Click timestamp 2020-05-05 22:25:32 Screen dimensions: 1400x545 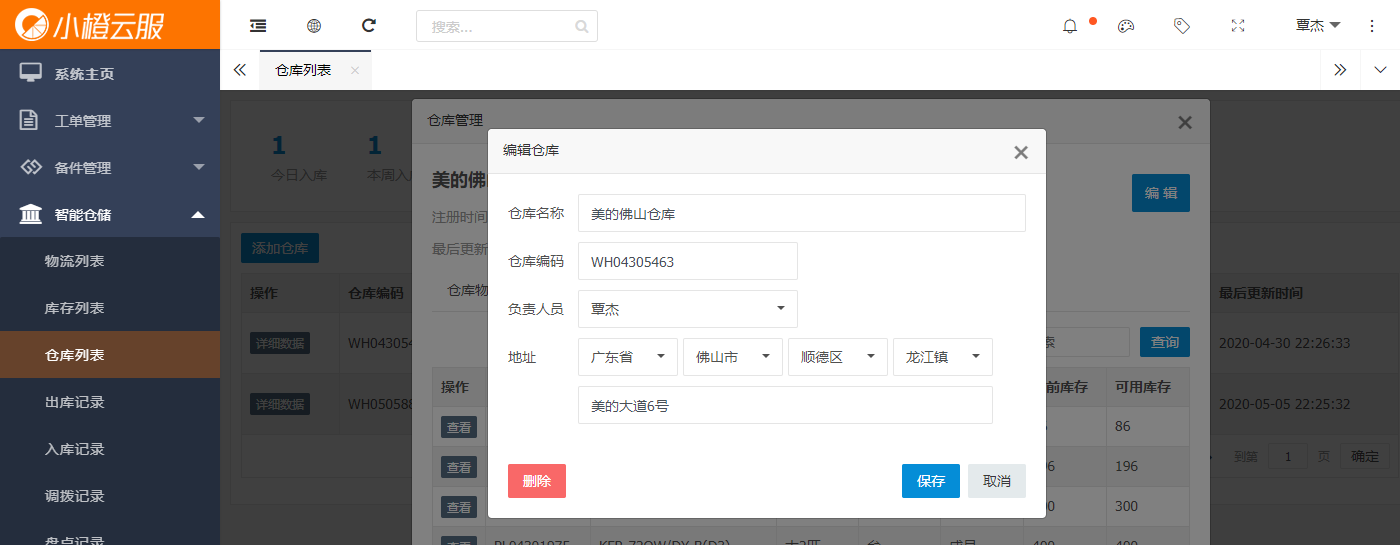[1284, 404]
